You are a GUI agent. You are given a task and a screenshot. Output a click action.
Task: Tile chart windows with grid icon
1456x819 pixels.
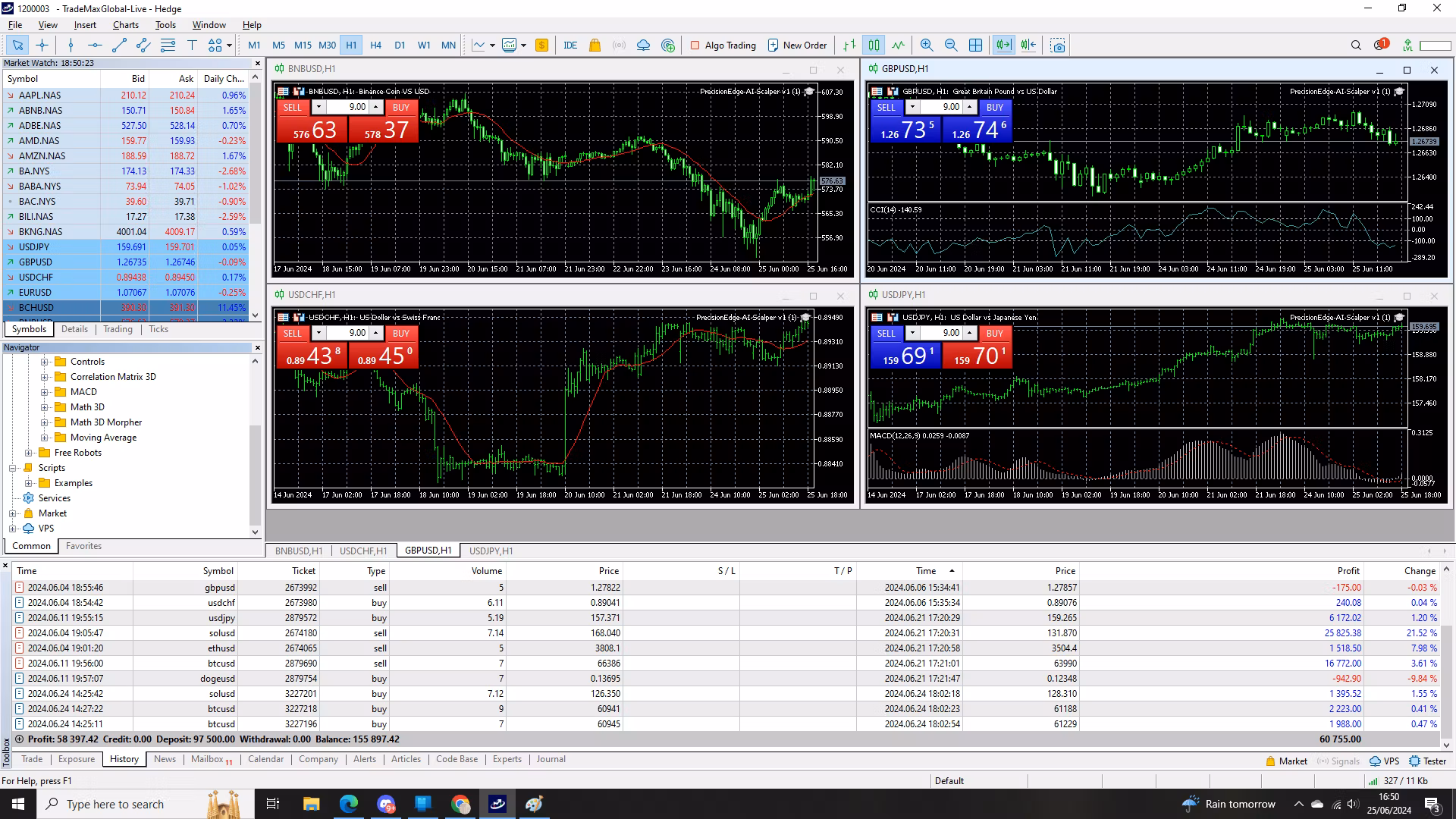[975, 45]
